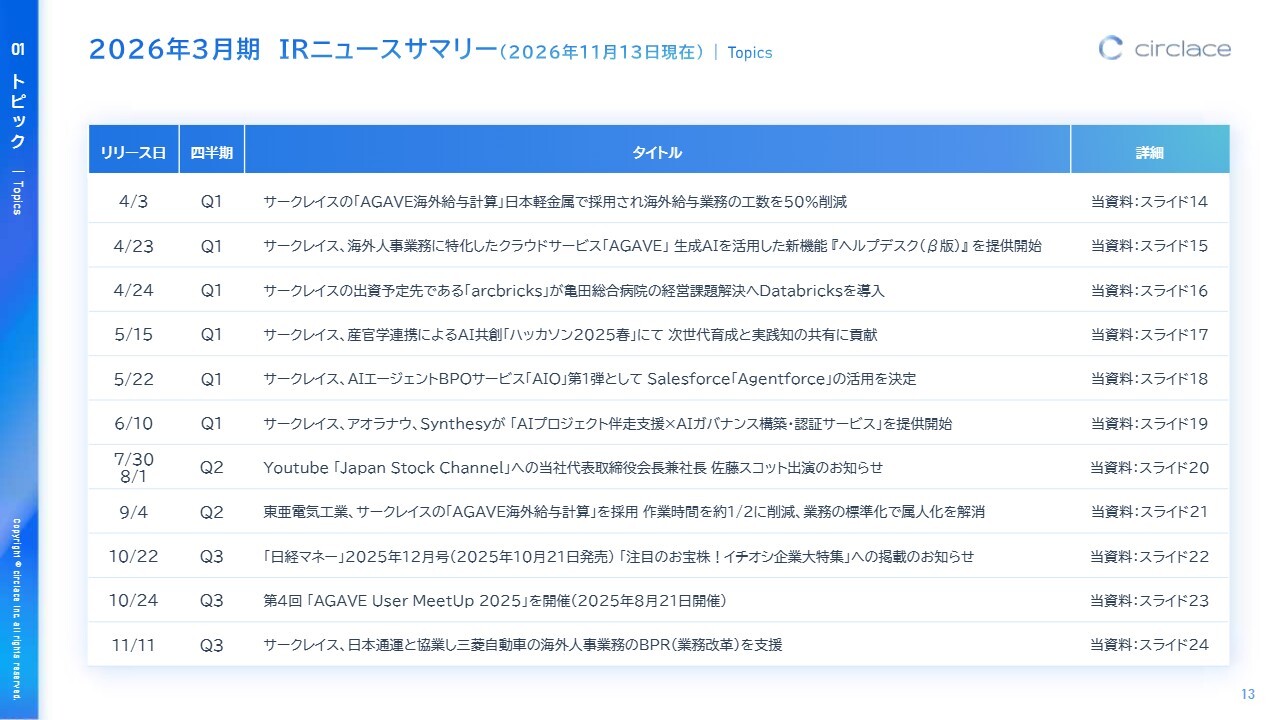The height and width of the screenshot is (720, 1280).
Task: Open the 当資料:スライド16 detail link
Action: pyautogui.click(x=1149, y=291)
